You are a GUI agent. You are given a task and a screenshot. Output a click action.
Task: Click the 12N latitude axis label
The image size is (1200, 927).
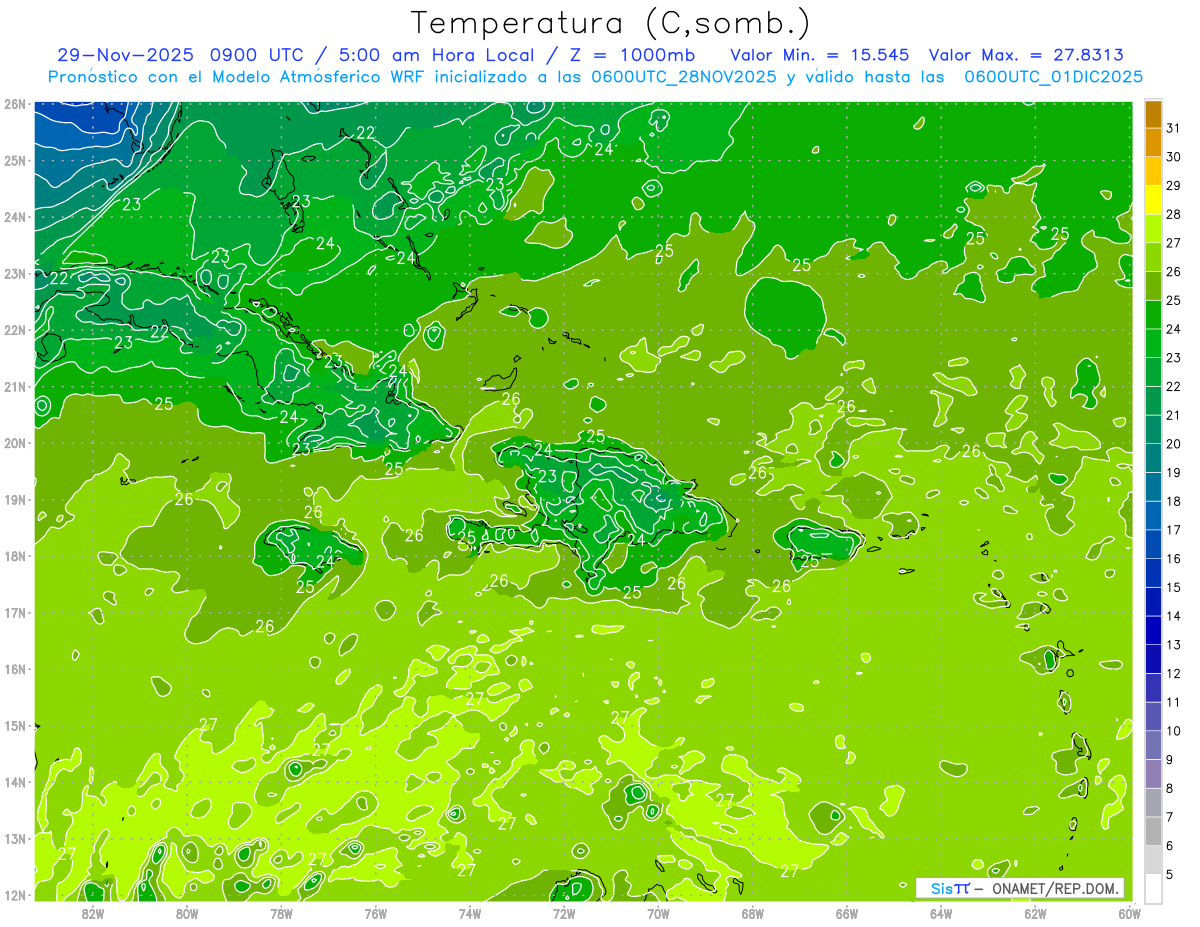(14, 895)
